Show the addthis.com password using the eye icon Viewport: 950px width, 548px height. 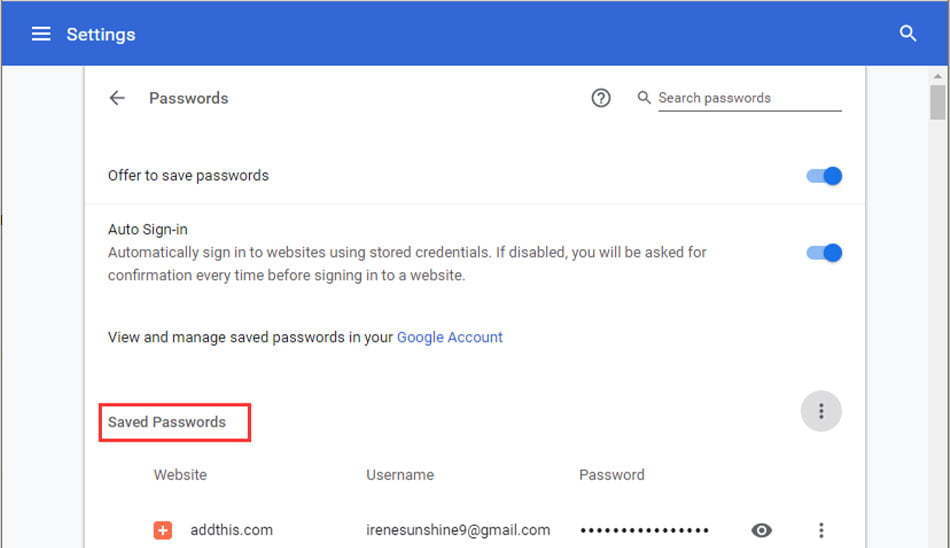click(x=762, y=530)
